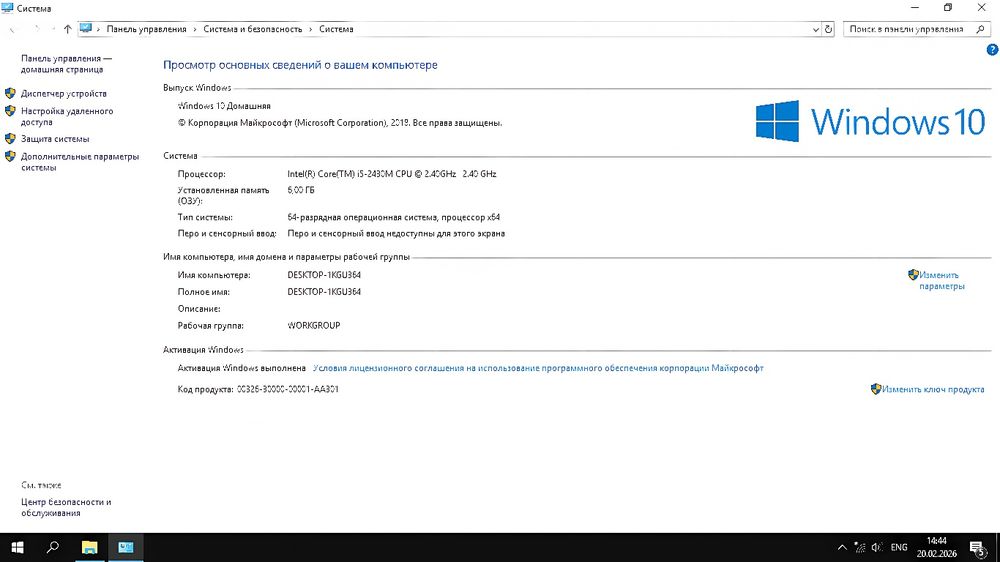Click shield icon beside Настройка удаленного доступа
Screen dimensions: 1000x562
coord(10,110)
